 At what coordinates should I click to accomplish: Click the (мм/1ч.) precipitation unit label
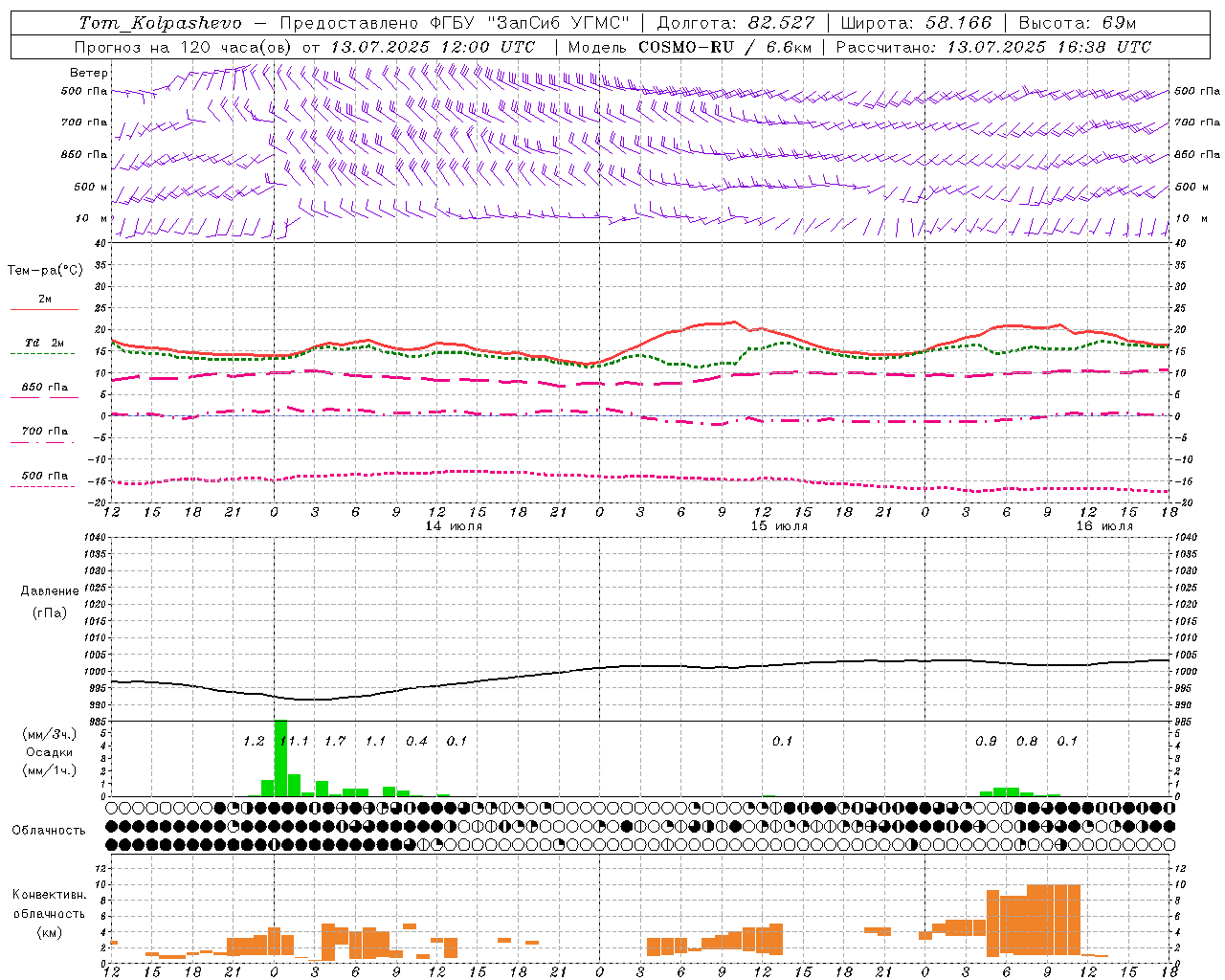[x=49, y=770]
